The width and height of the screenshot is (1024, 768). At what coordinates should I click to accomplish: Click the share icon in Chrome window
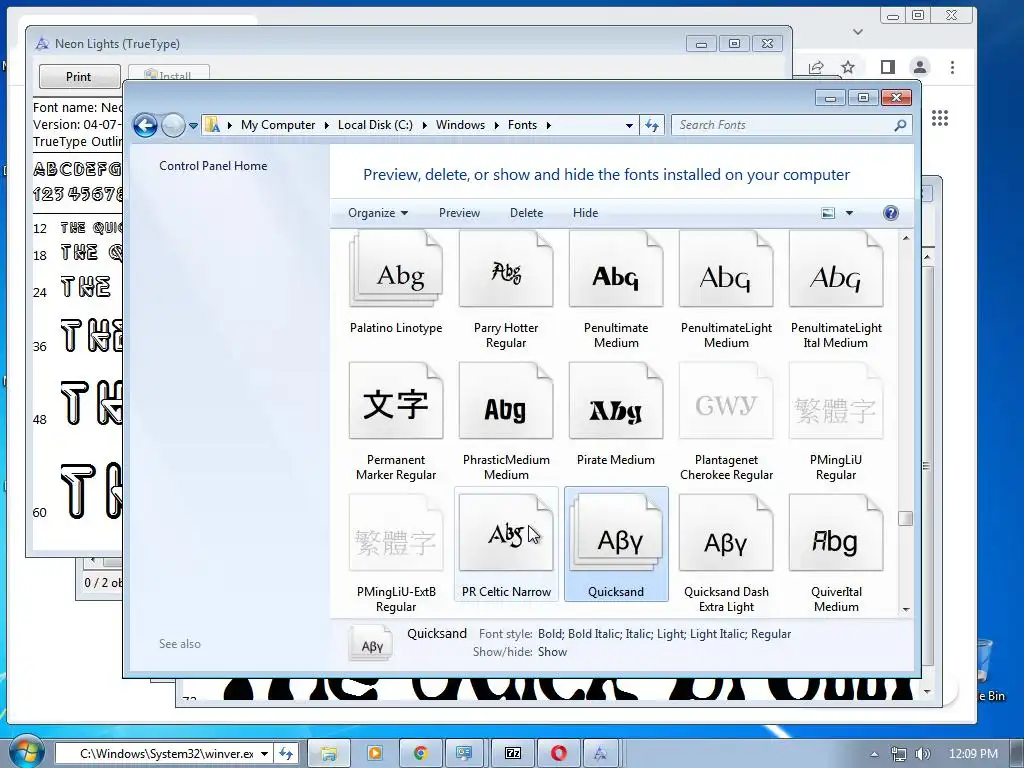816,67
